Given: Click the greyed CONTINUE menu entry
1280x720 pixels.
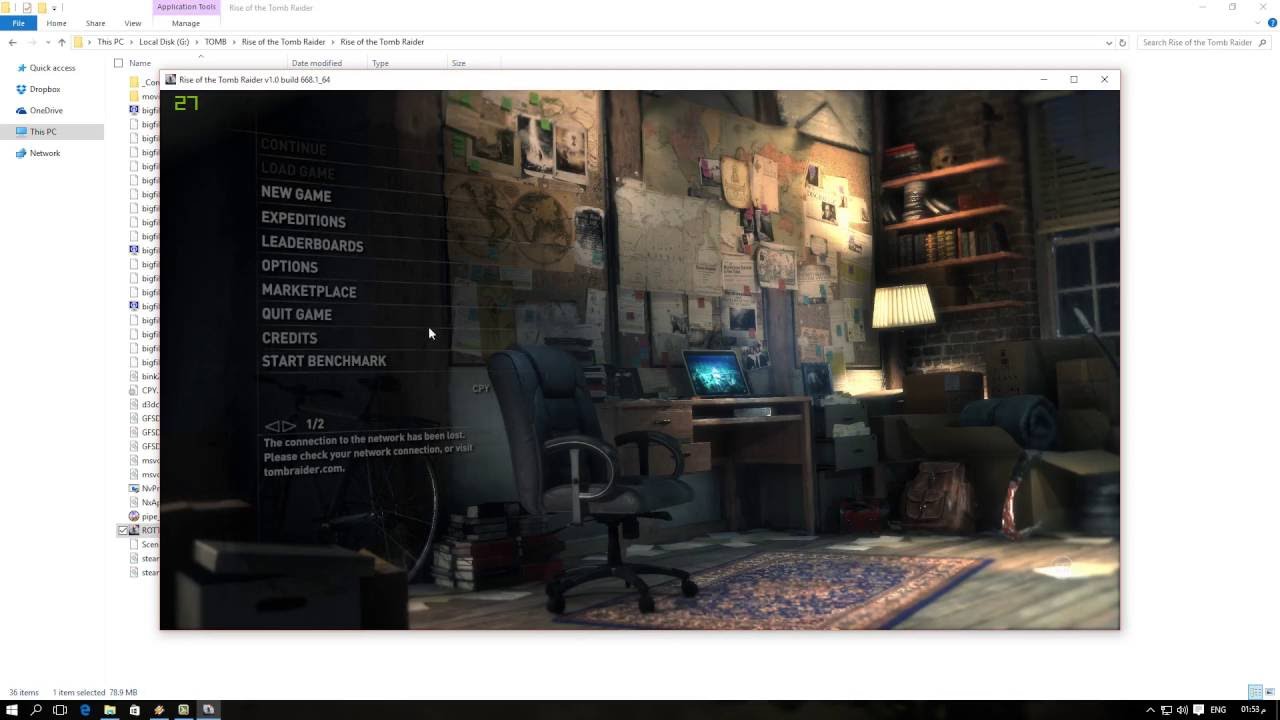Looking at the screenshot, I should 293,146.
